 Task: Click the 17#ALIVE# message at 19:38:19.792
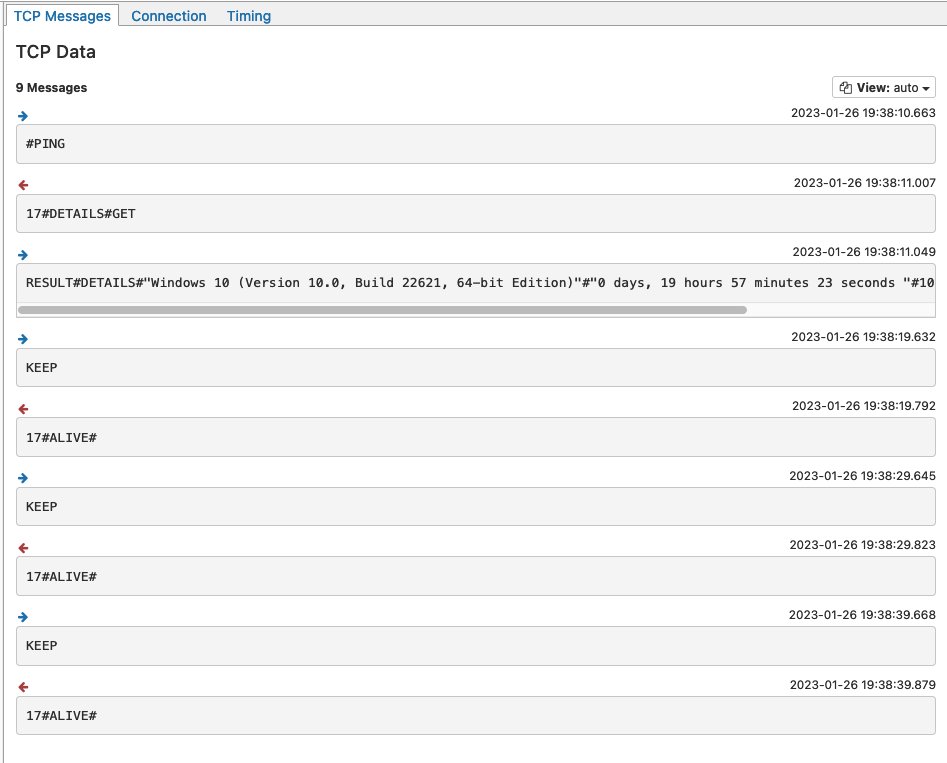(x=475, y=437)
